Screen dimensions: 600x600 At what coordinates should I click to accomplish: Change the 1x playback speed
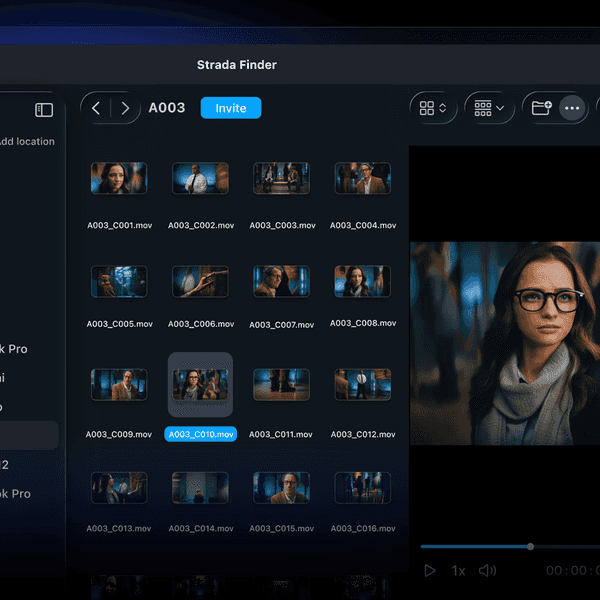coord(458,571)
